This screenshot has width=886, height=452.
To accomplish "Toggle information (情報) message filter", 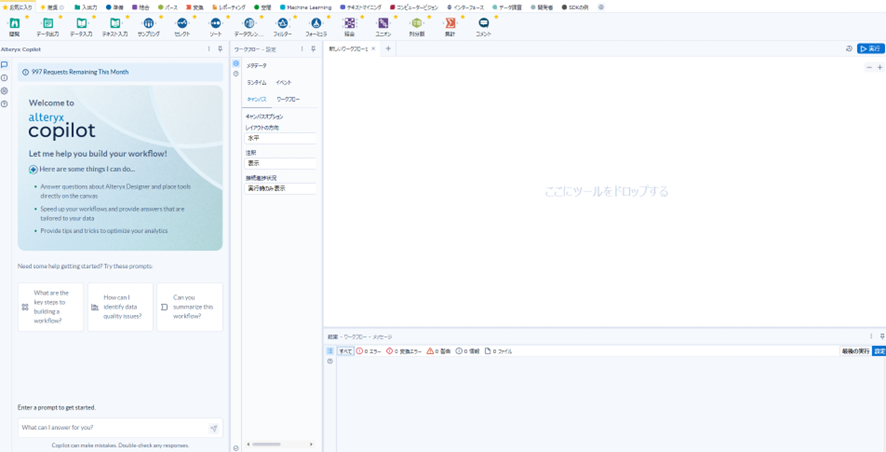I will coord(467,351).
